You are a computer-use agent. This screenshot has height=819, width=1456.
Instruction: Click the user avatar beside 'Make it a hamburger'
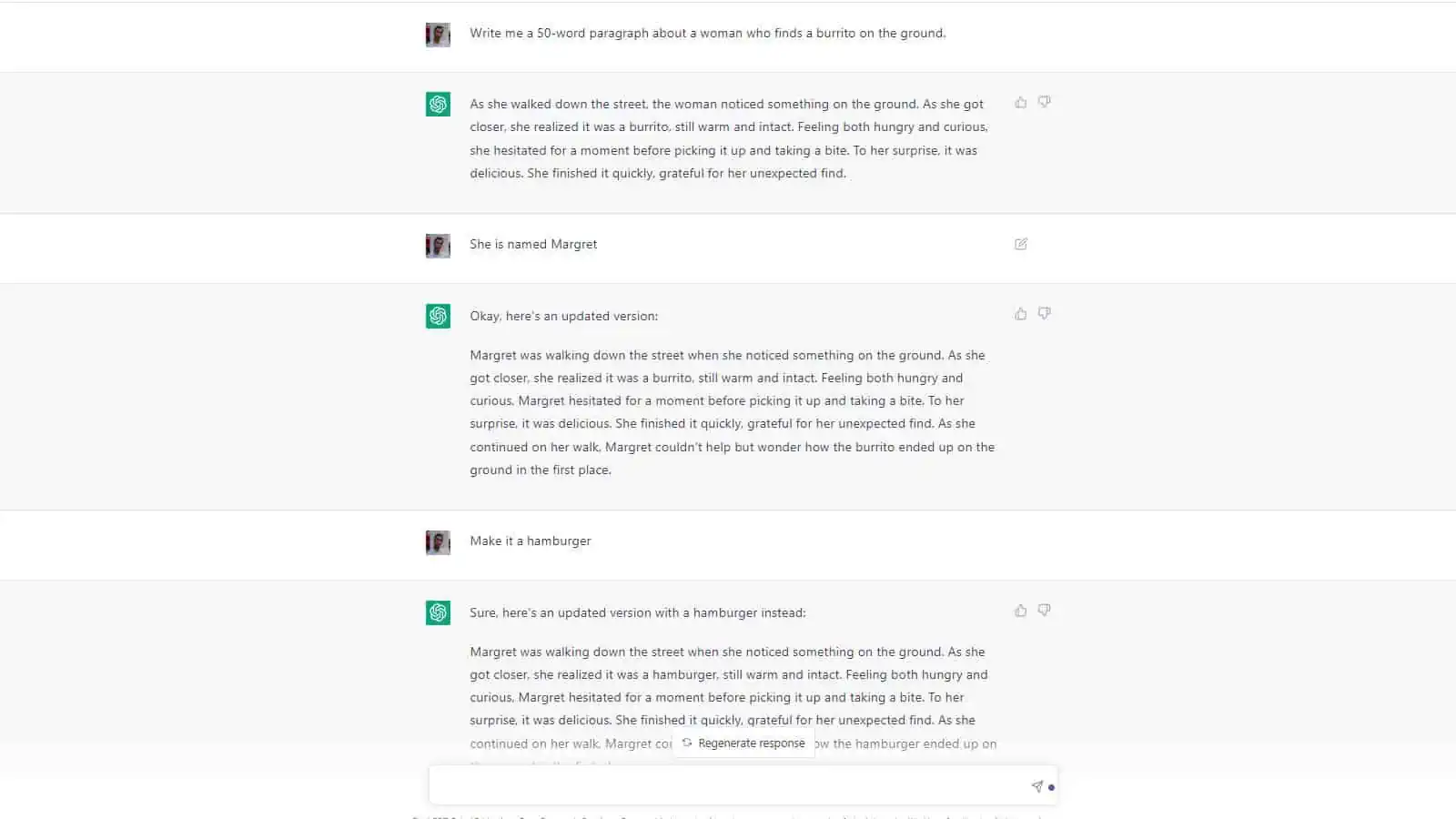(438, 542)
